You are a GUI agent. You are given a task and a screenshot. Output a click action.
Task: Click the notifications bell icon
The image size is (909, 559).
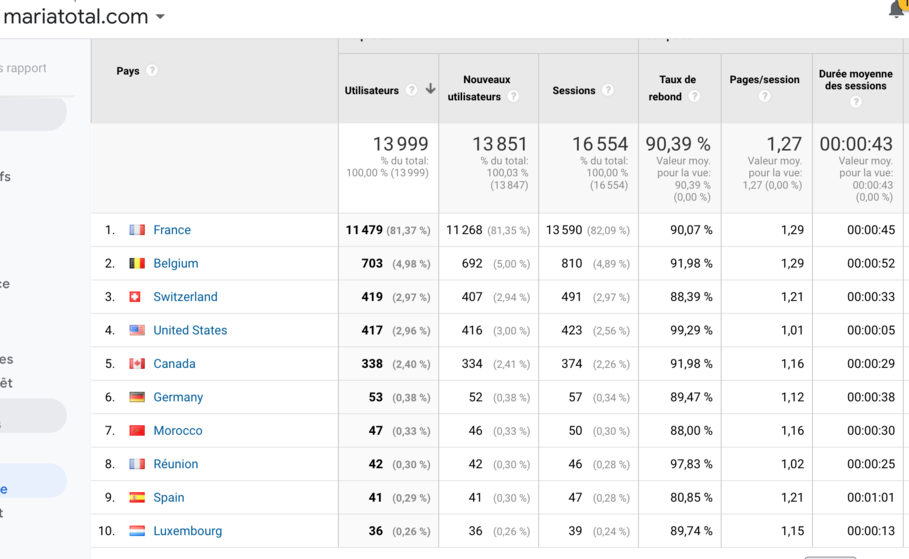tap(897, 9)
